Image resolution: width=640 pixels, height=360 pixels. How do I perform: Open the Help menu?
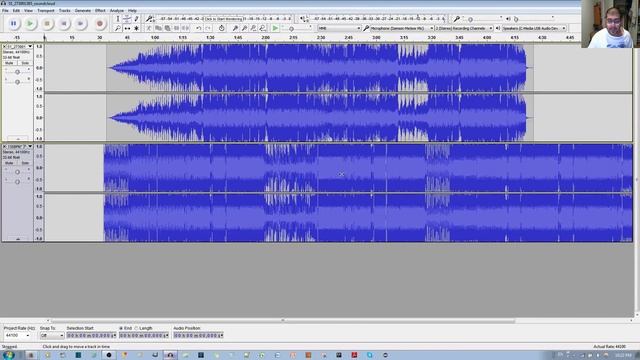point(132,10)
